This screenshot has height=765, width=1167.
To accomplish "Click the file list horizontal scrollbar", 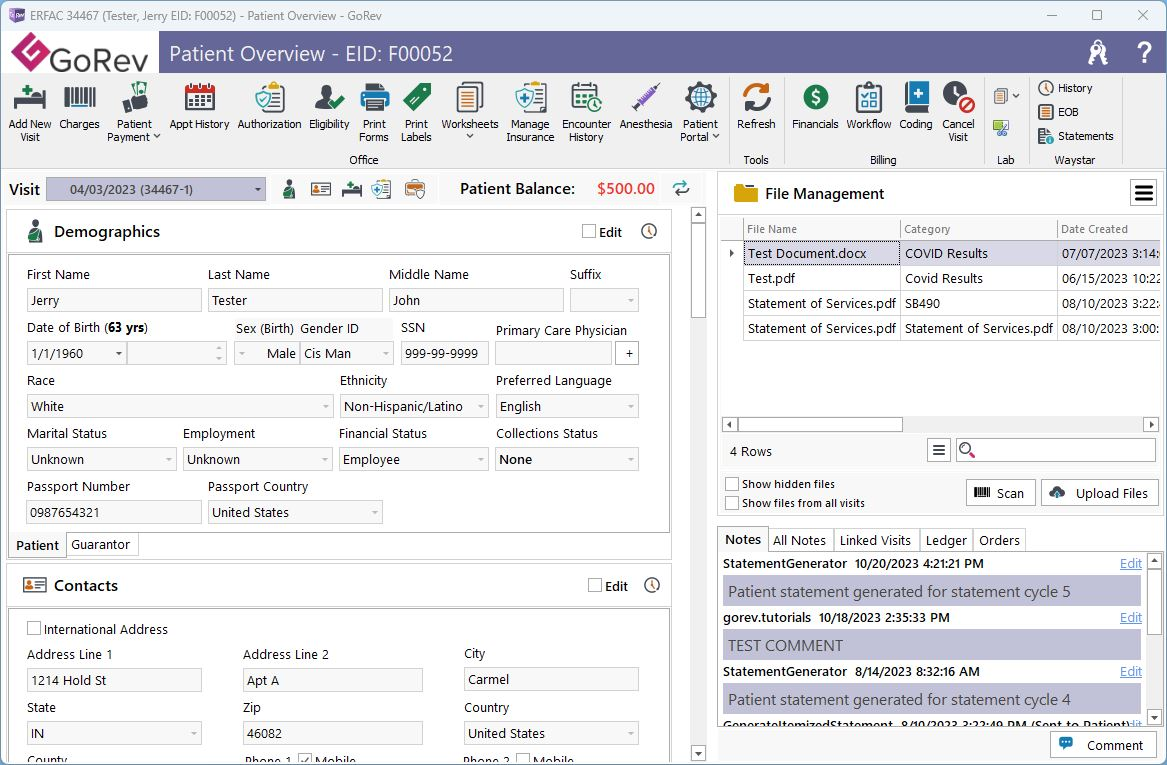I will click(x=820, y=425).
